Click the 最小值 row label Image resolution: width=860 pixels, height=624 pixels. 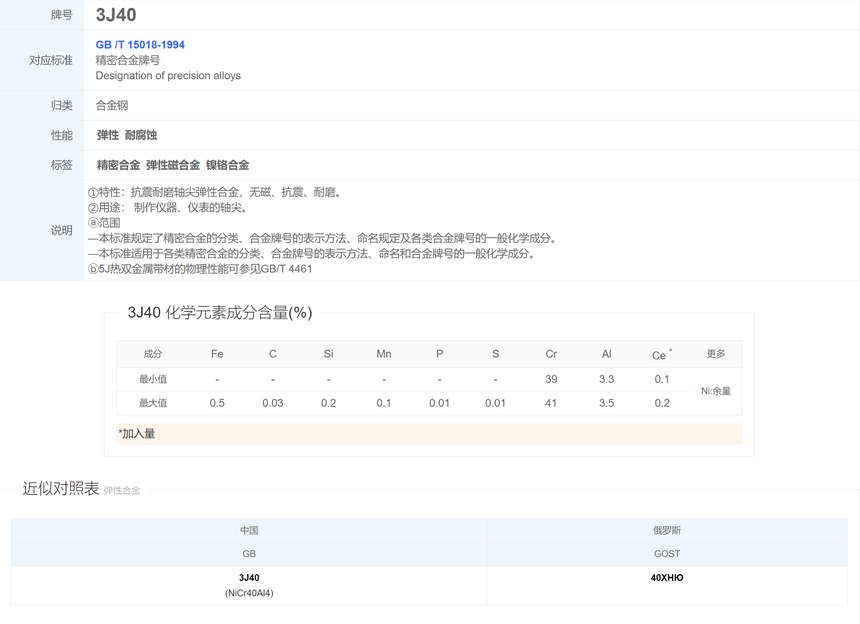pyautogui.click(x=153, y=379)
